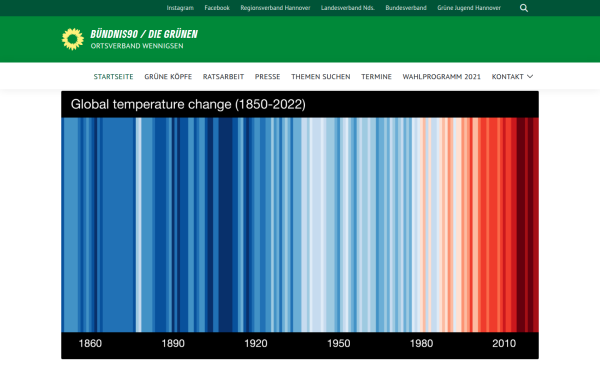Viewport: 600px width, 375px height.
Task: Click Ortsverband Wennigsen subtitle text
Action: click(x=137, y=46)
